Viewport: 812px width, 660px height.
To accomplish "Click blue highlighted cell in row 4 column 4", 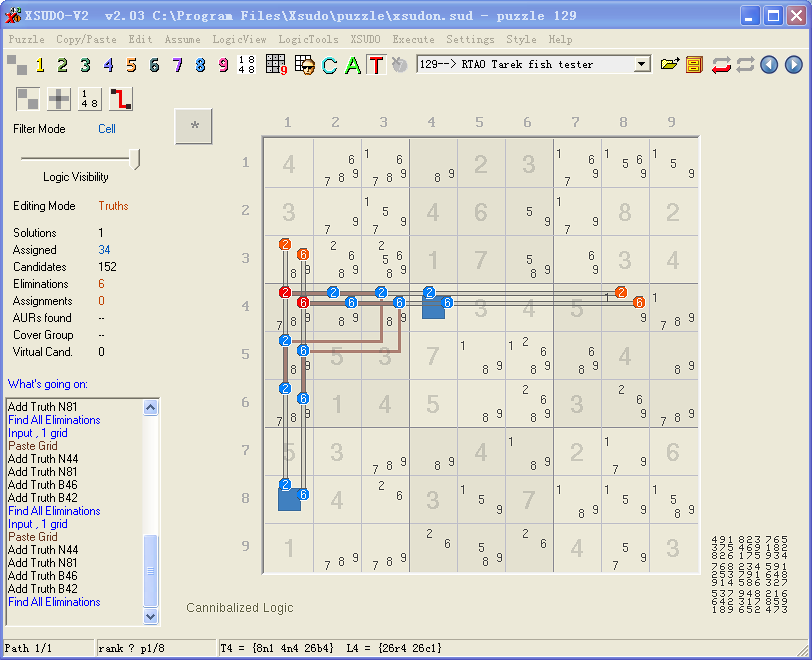I will (x=433, y=308).
